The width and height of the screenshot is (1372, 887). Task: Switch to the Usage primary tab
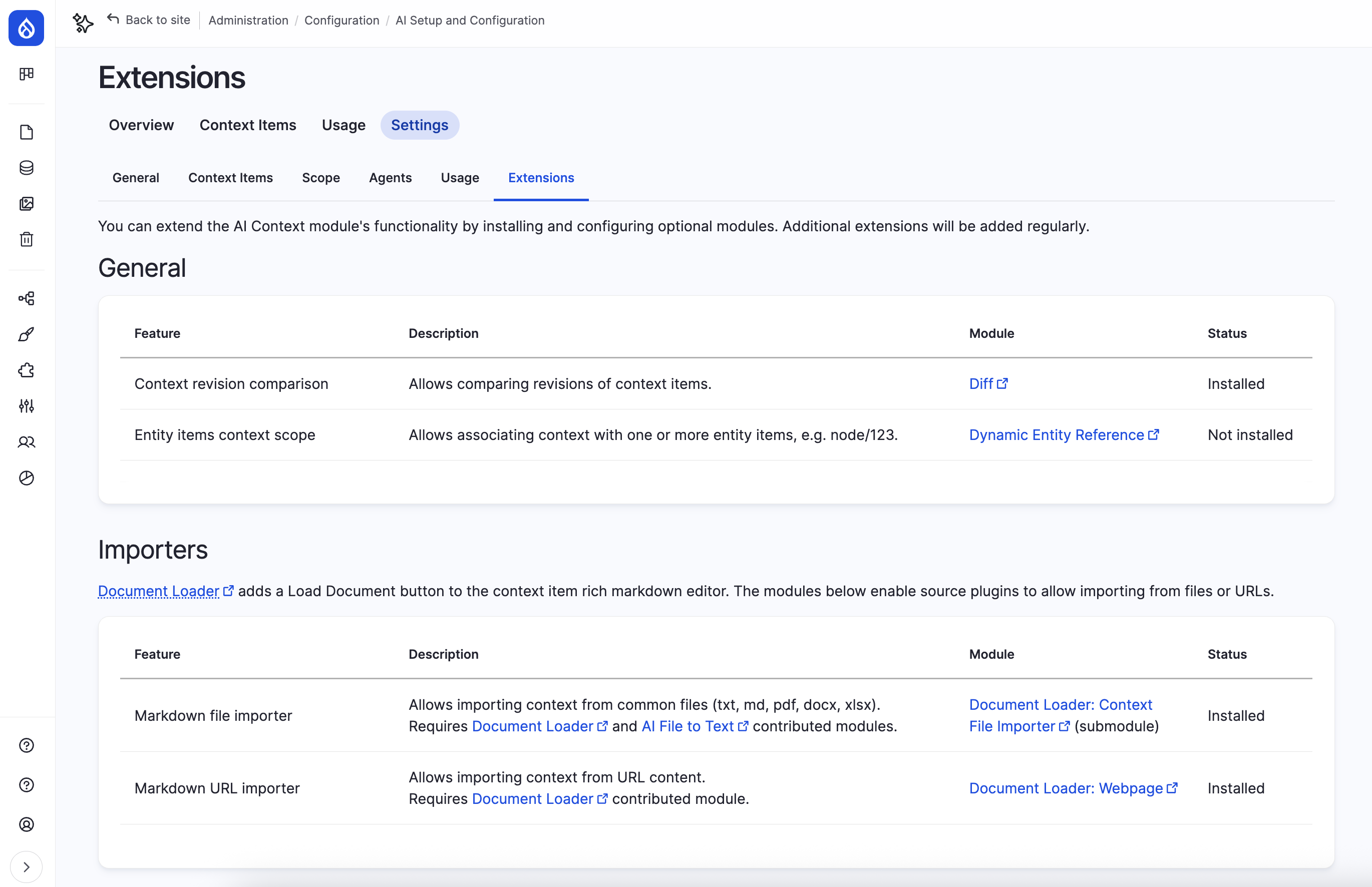(344, 125)
